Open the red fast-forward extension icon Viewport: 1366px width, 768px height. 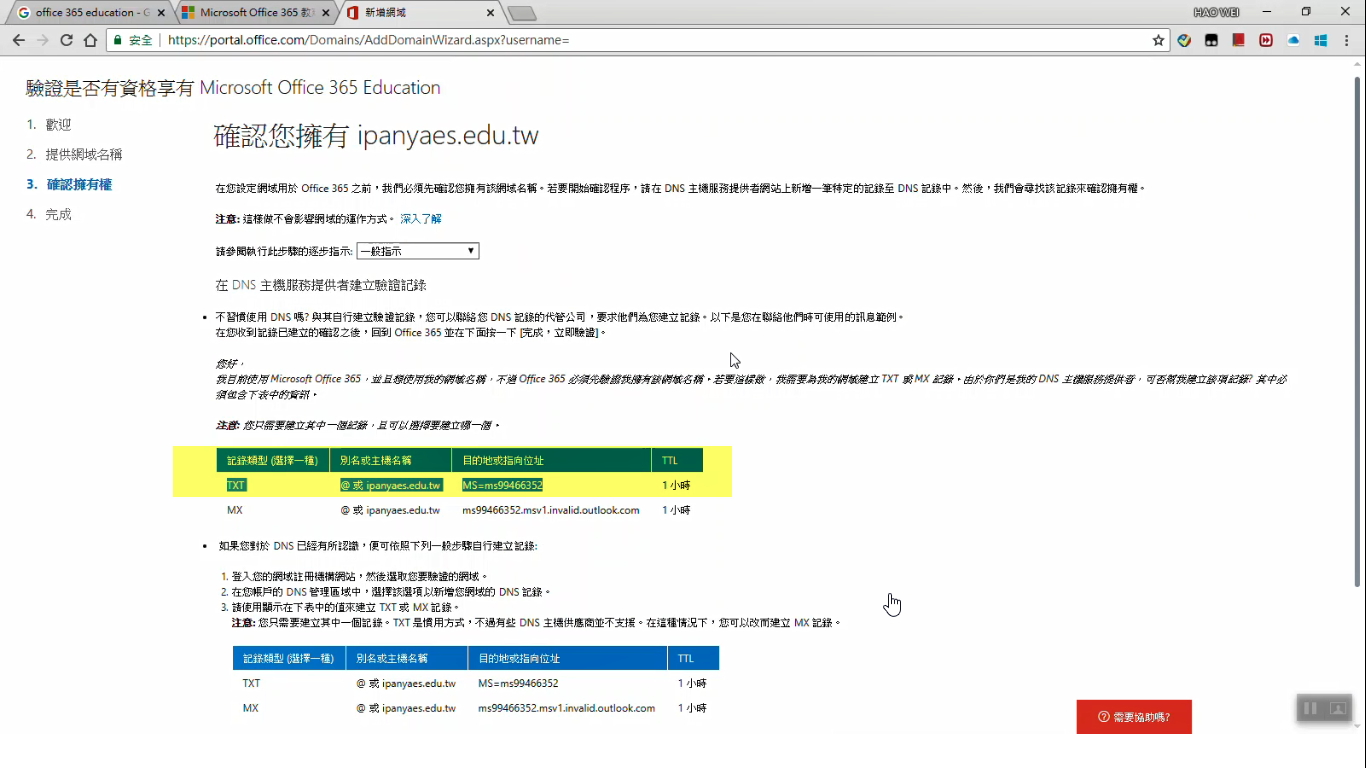(1266, 40)
